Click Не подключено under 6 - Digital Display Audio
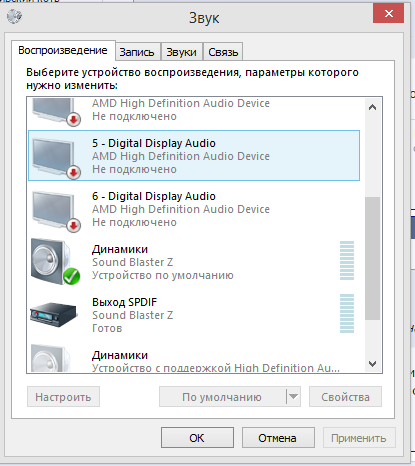Screen dimensions: 415x466 pos(134,222)
